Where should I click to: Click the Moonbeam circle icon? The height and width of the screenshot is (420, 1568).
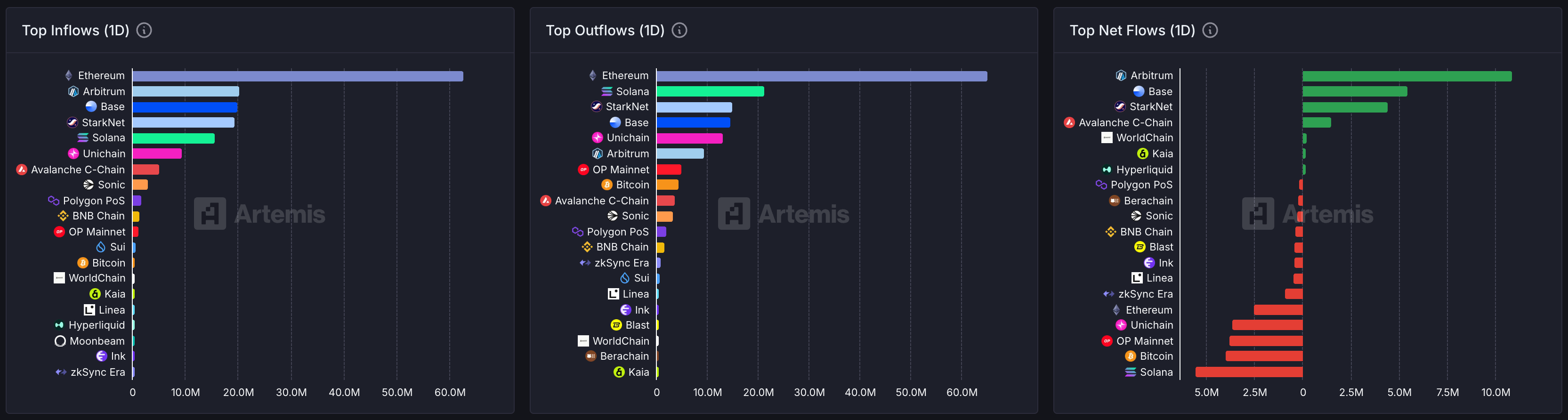[60, 341]
